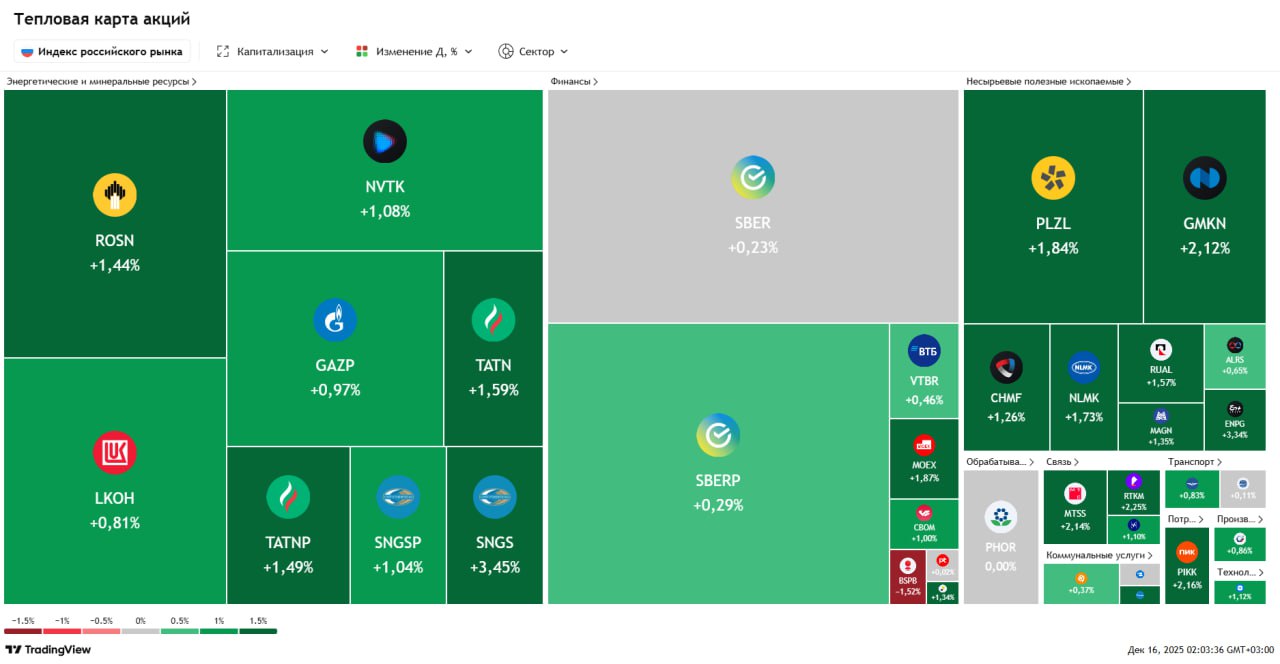Image resolution: width=1280 pixels, height=664 pixels.
Task: Open the Изменение Д, % color dropdown
Action: click(x=414, y=51)
